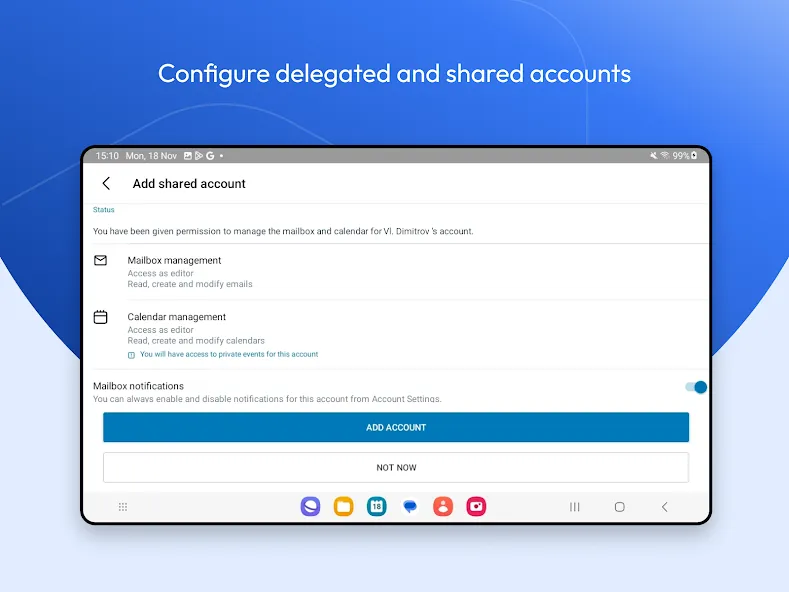The width and height of the screenshot is (789, 592).
Task: Open the Messages chat bubble app
Action: click(410, 506)
